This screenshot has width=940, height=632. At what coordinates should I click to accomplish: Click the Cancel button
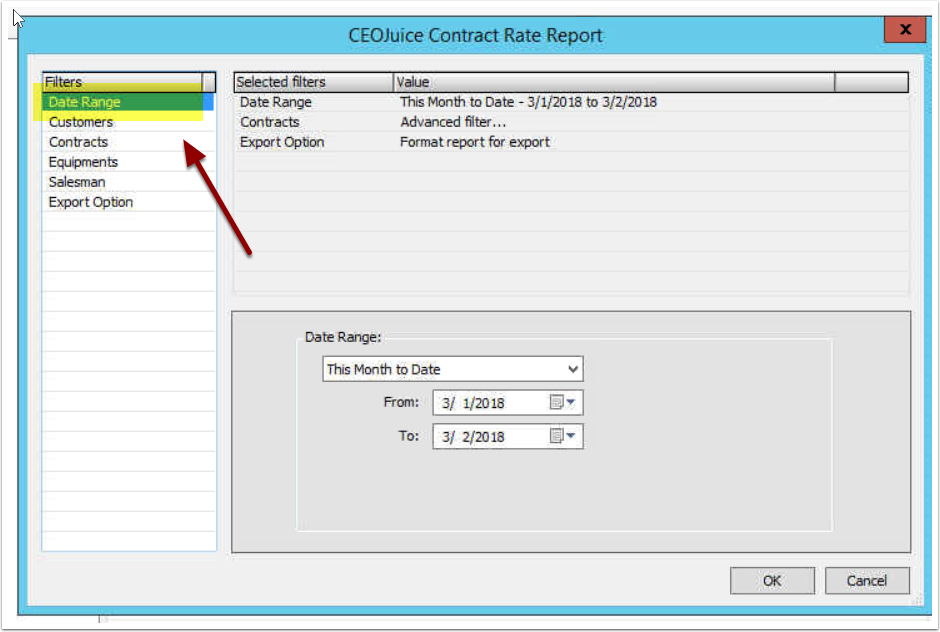(x=867, y=580)
